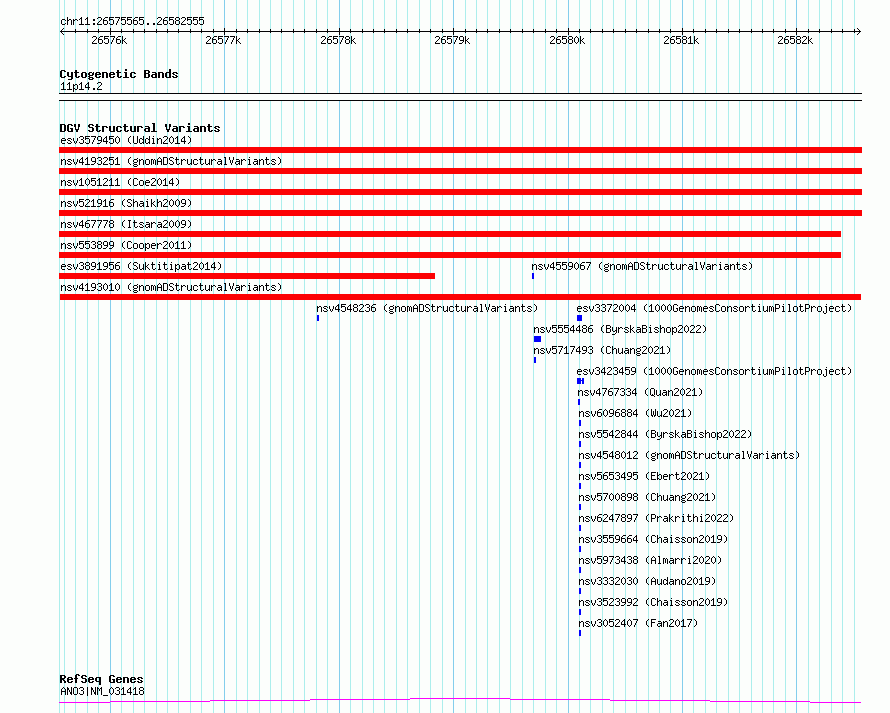Open nsv5717493 (Chuang2021) label

click(602, 350)
